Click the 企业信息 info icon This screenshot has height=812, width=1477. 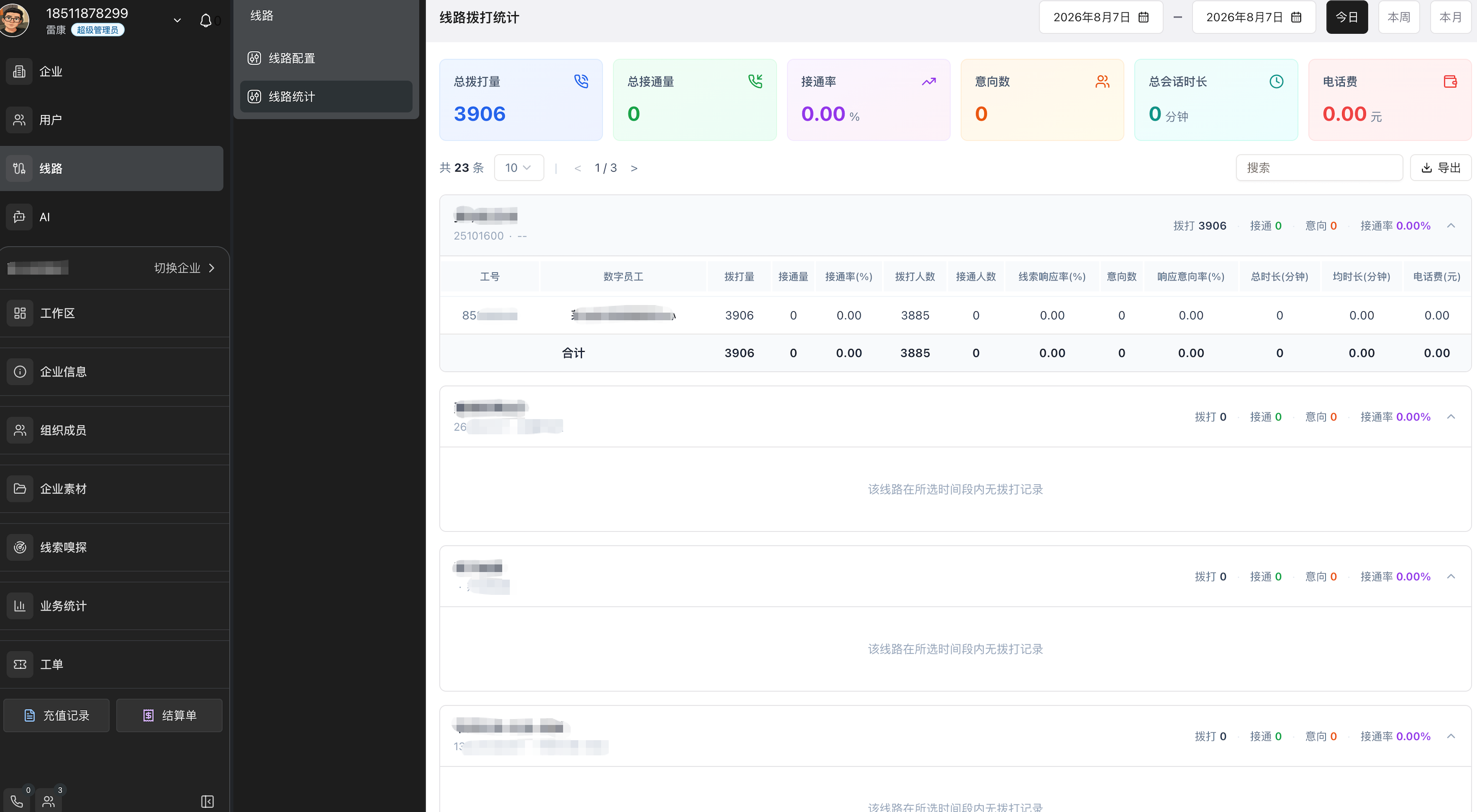click(20, 371)
